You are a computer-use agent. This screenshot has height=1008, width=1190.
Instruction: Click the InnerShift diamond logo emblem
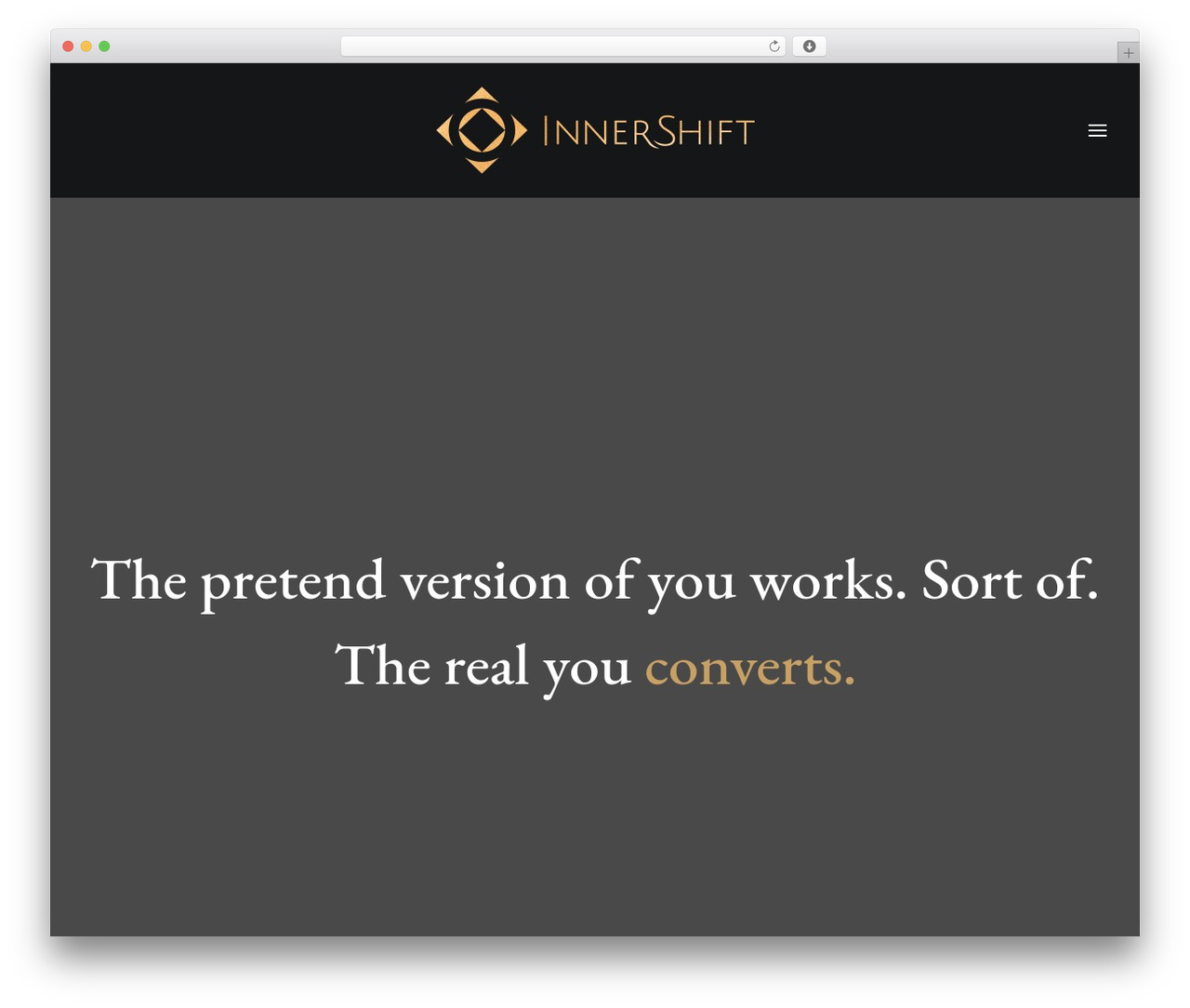pyautogui.click(x=482, y=130)
